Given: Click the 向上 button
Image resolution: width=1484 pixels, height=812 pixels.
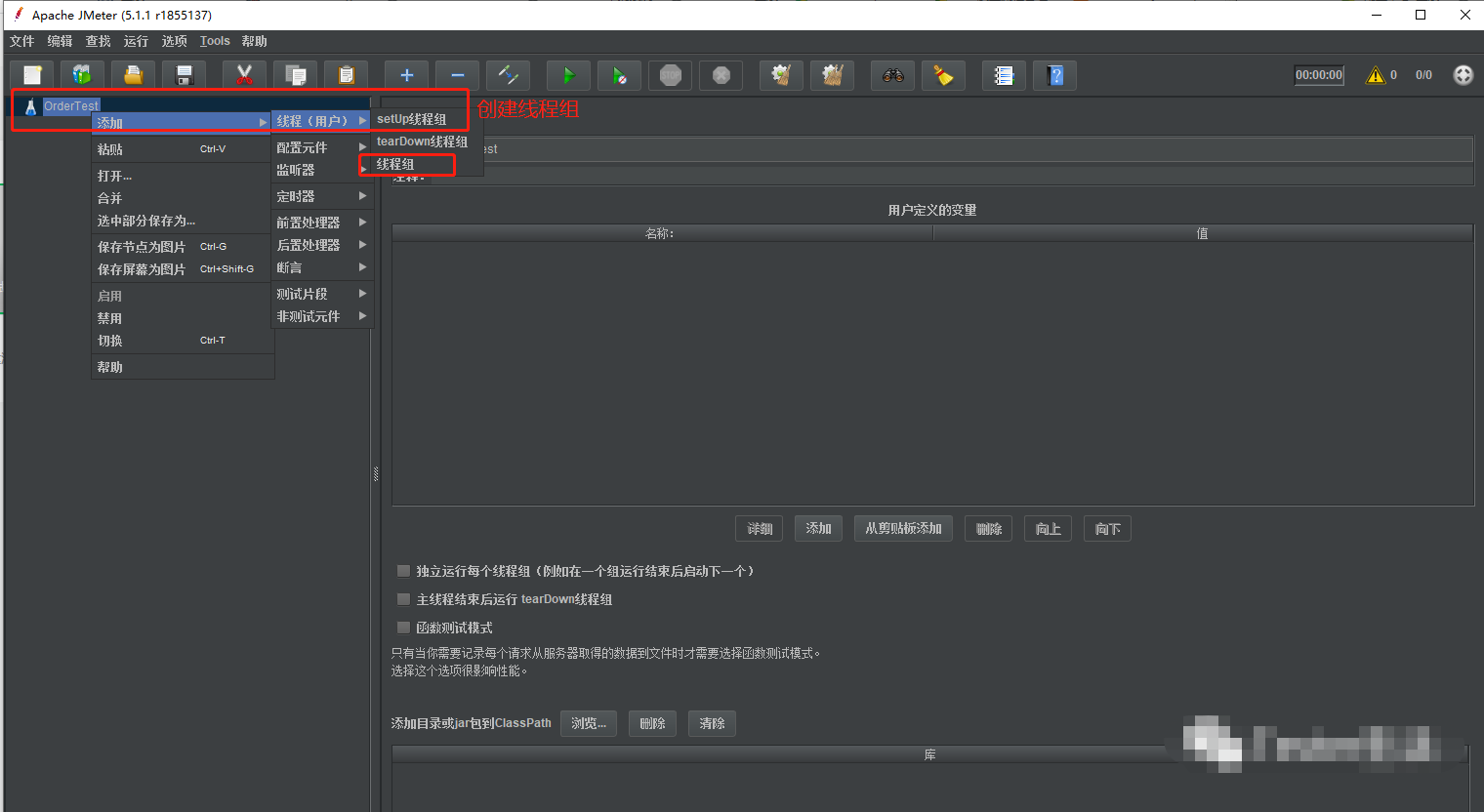Looking at the screenshot, I should (x=1048, y=529).
